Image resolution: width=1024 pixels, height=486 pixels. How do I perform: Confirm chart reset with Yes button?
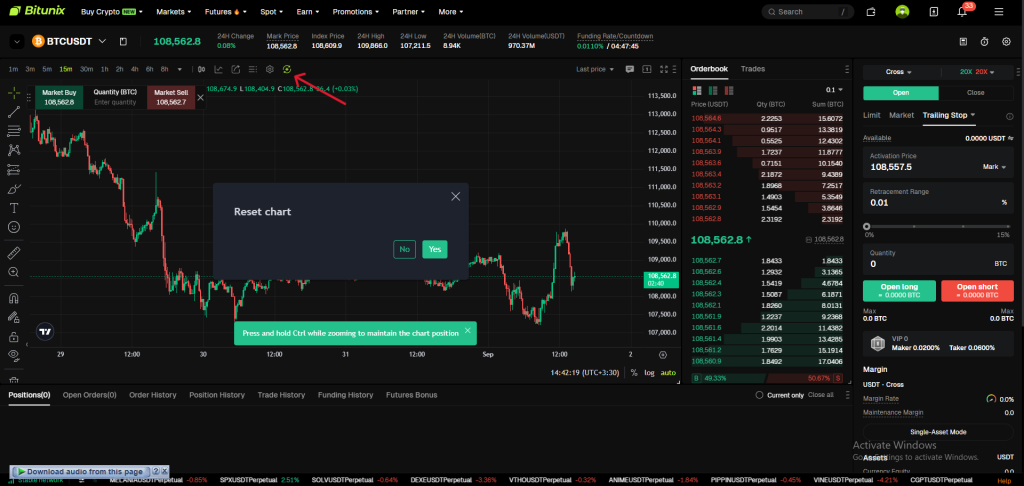coord(434,249)
